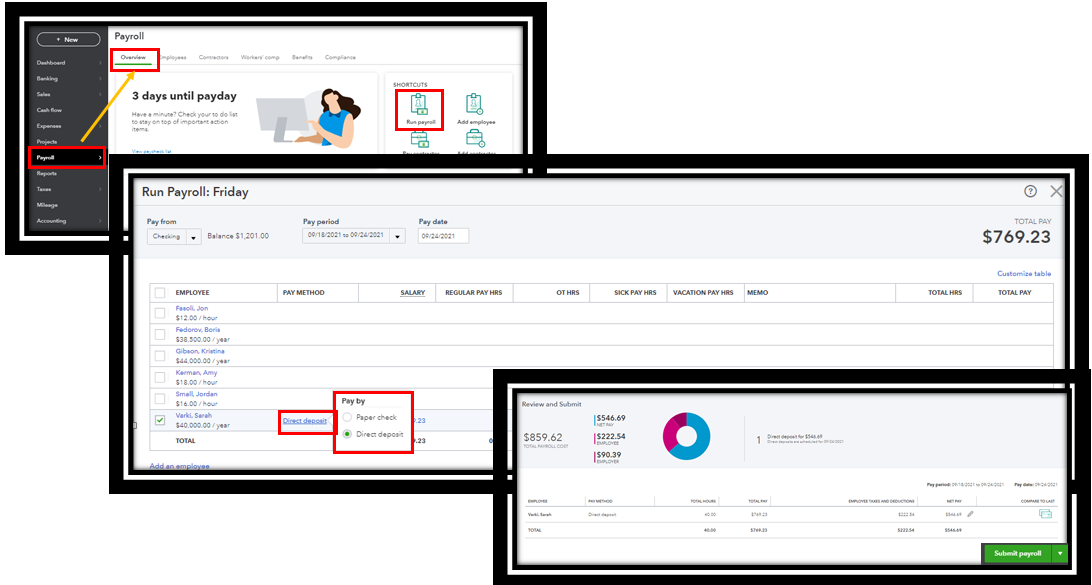Check the box for Small, Jordan
The height and width of the screenshot is (585, 1092).
point(160,399)
